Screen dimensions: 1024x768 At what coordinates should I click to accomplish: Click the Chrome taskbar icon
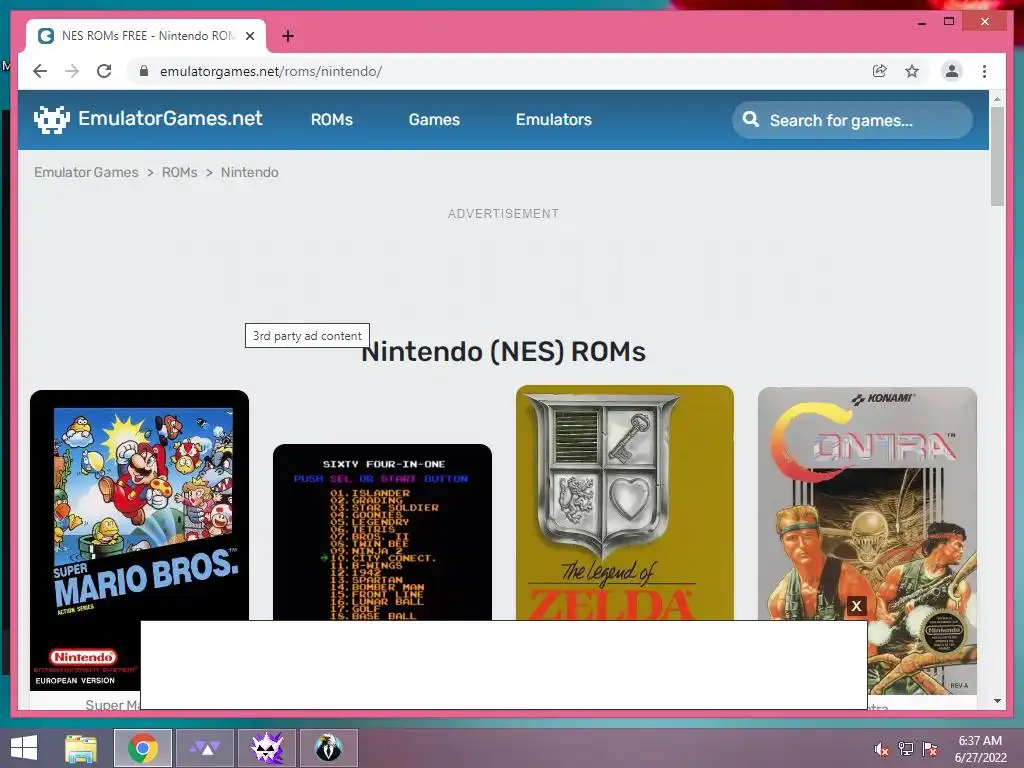click(x=143, y=748)
